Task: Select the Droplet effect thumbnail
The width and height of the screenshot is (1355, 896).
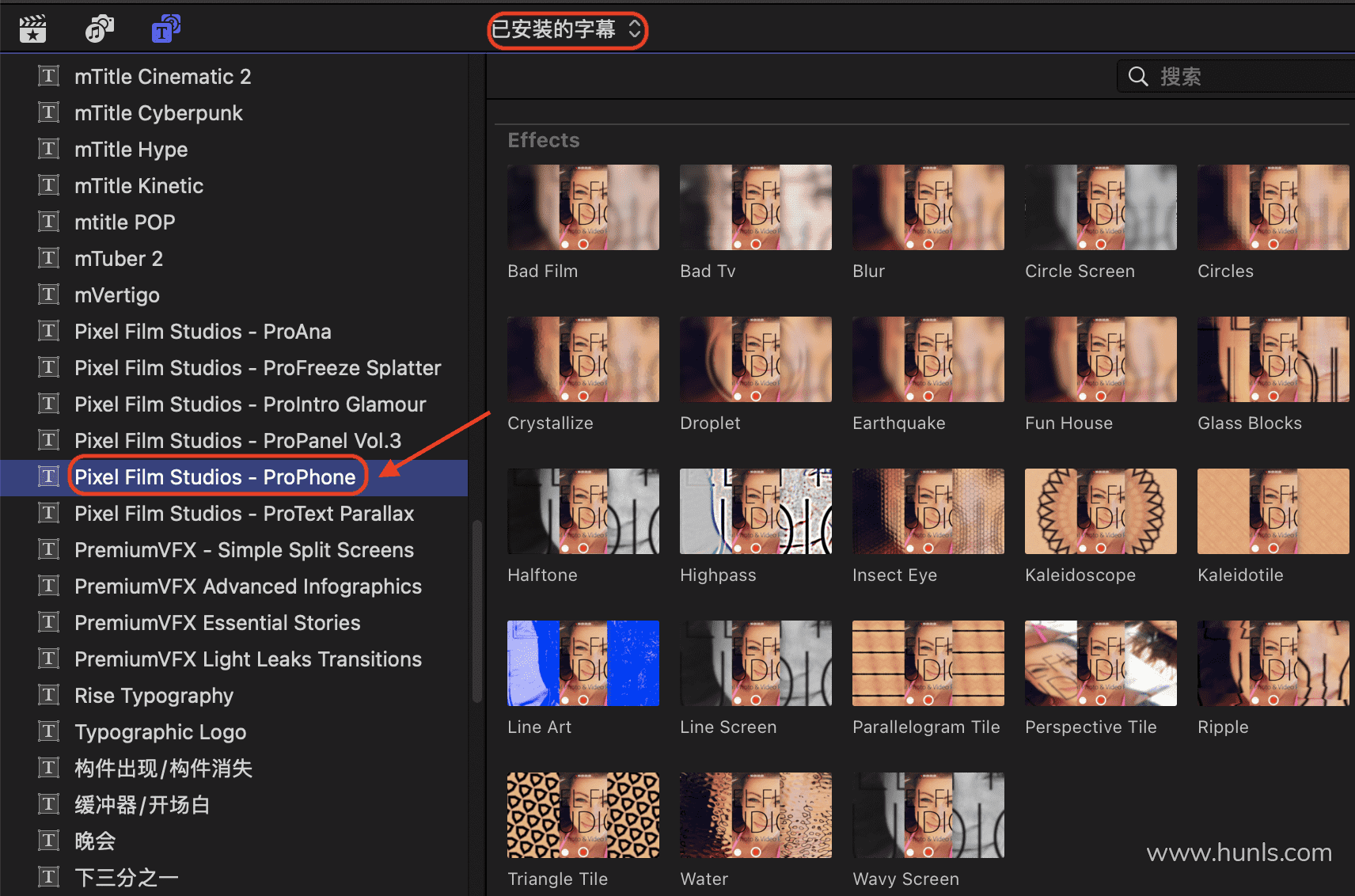Action: click(756, 359)
